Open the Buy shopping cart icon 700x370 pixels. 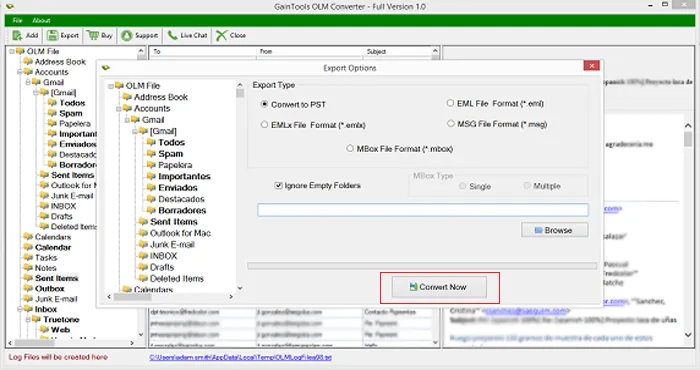point(93,35)
